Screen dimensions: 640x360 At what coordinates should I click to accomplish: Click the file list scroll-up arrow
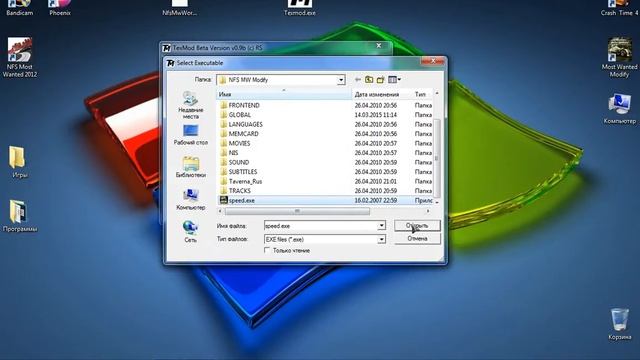(437, 94)
